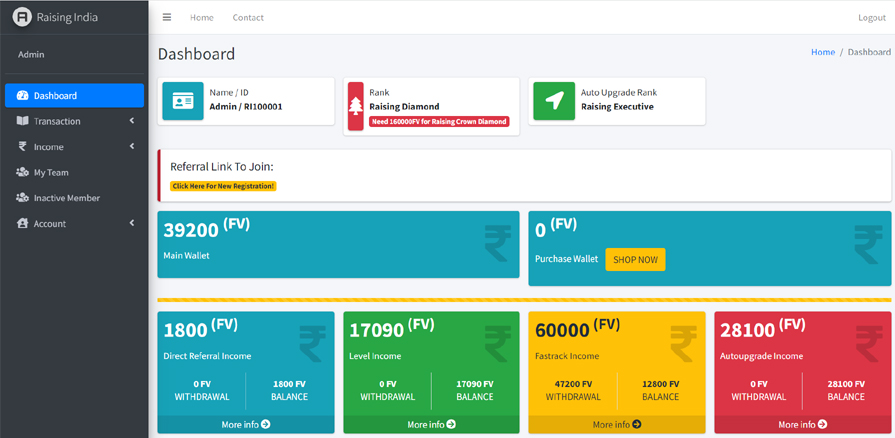895x438 pixels.
Task: Open the Contact link in top navbar
Action: 248,18
